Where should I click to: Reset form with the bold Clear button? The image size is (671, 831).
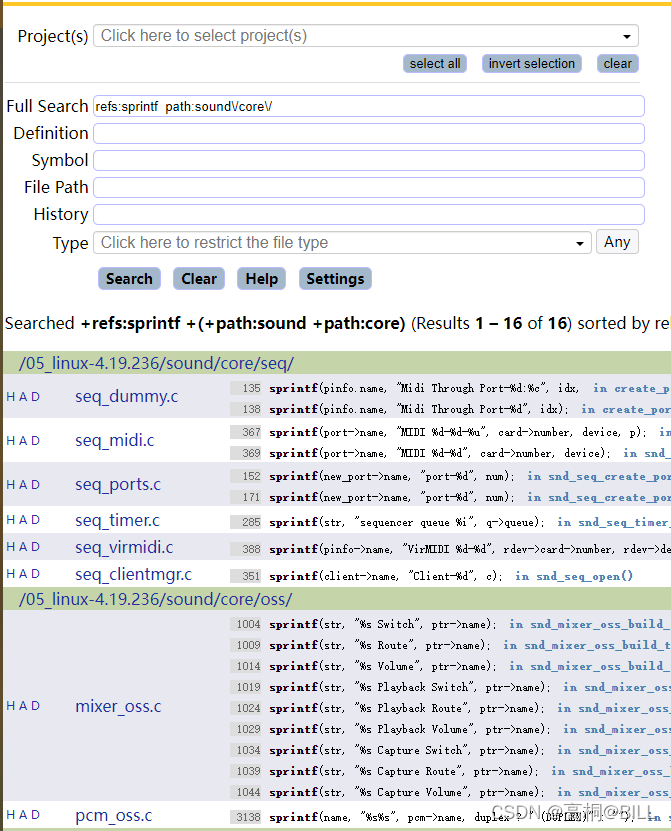199,279
